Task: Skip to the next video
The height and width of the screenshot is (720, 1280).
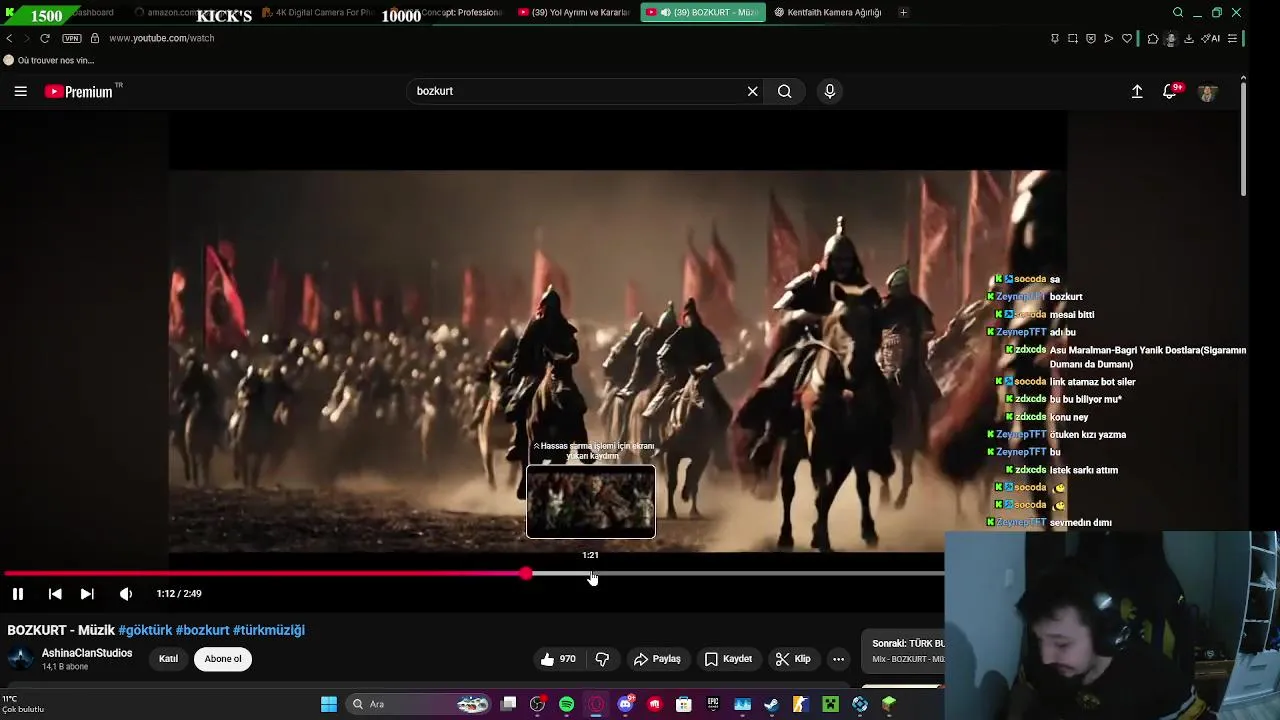Action: pos(87,594)
